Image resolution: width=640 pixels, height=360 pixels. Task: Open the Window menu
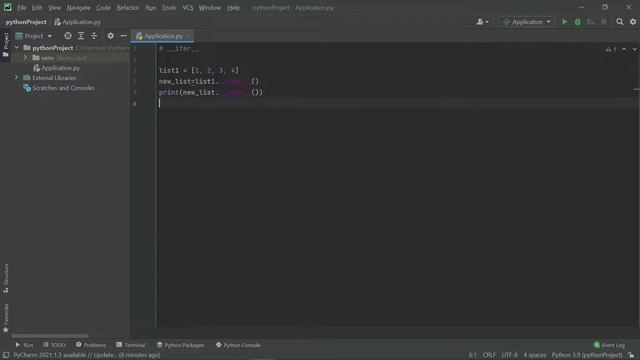click(x=210, y=8)
